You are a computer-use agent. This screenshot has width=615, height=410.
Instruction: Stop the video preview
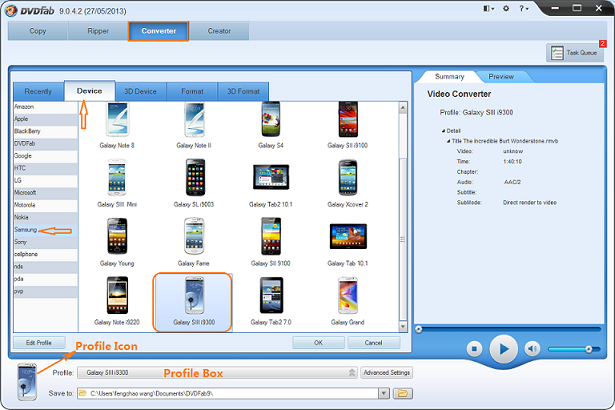(474, 348)
